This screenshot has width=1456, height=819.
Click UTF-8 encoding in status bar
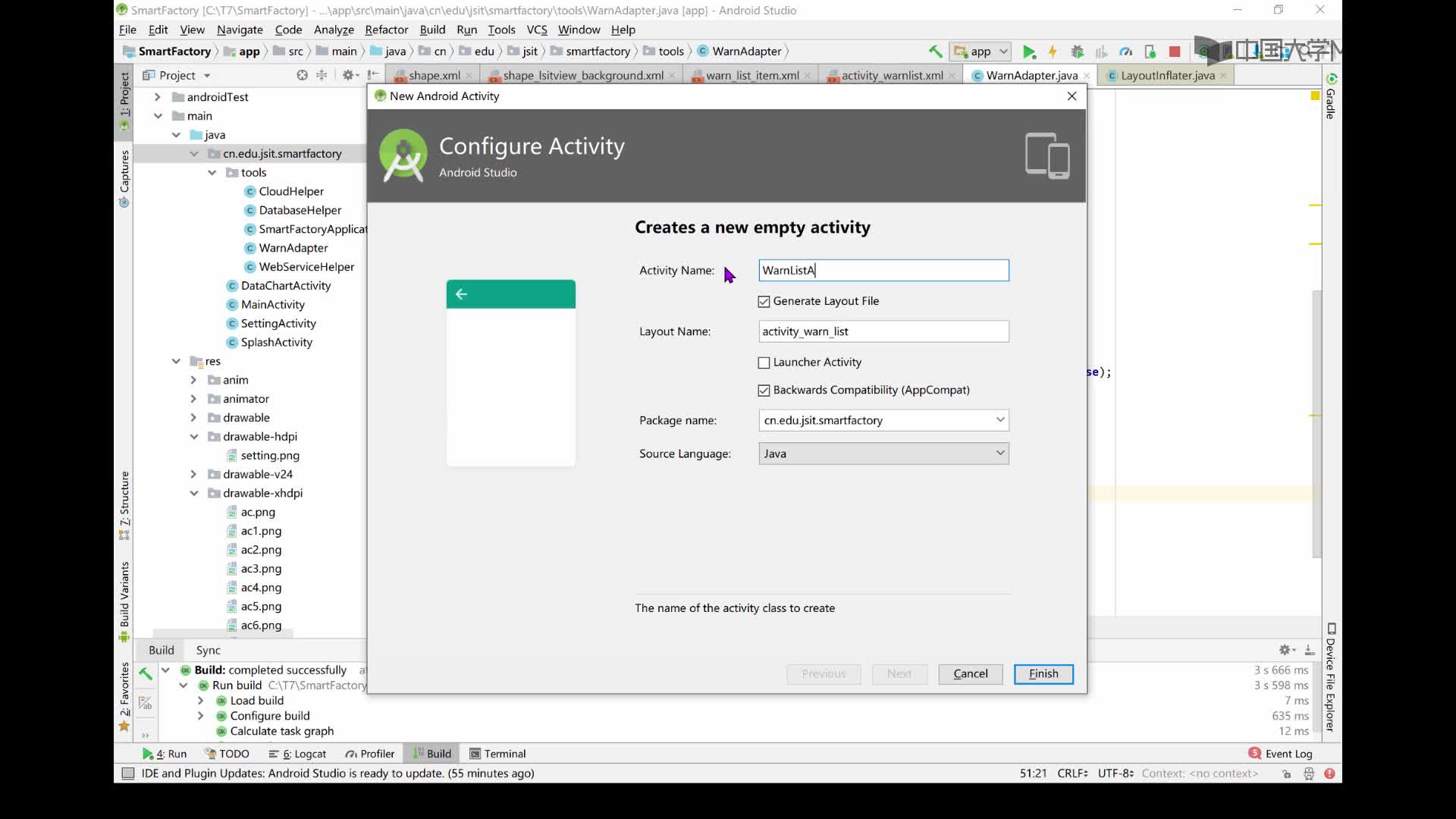click(x=1116, y=773)
